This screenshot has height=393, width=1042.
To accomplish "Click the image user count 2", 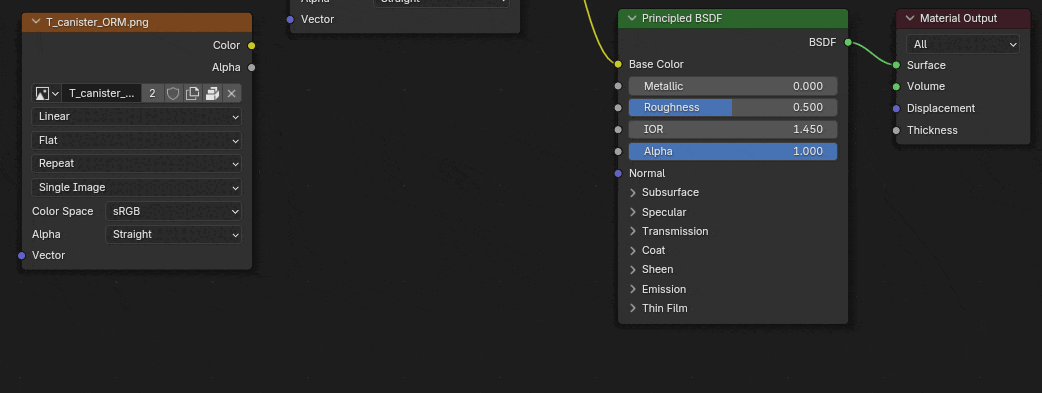I will click(152, 93).
